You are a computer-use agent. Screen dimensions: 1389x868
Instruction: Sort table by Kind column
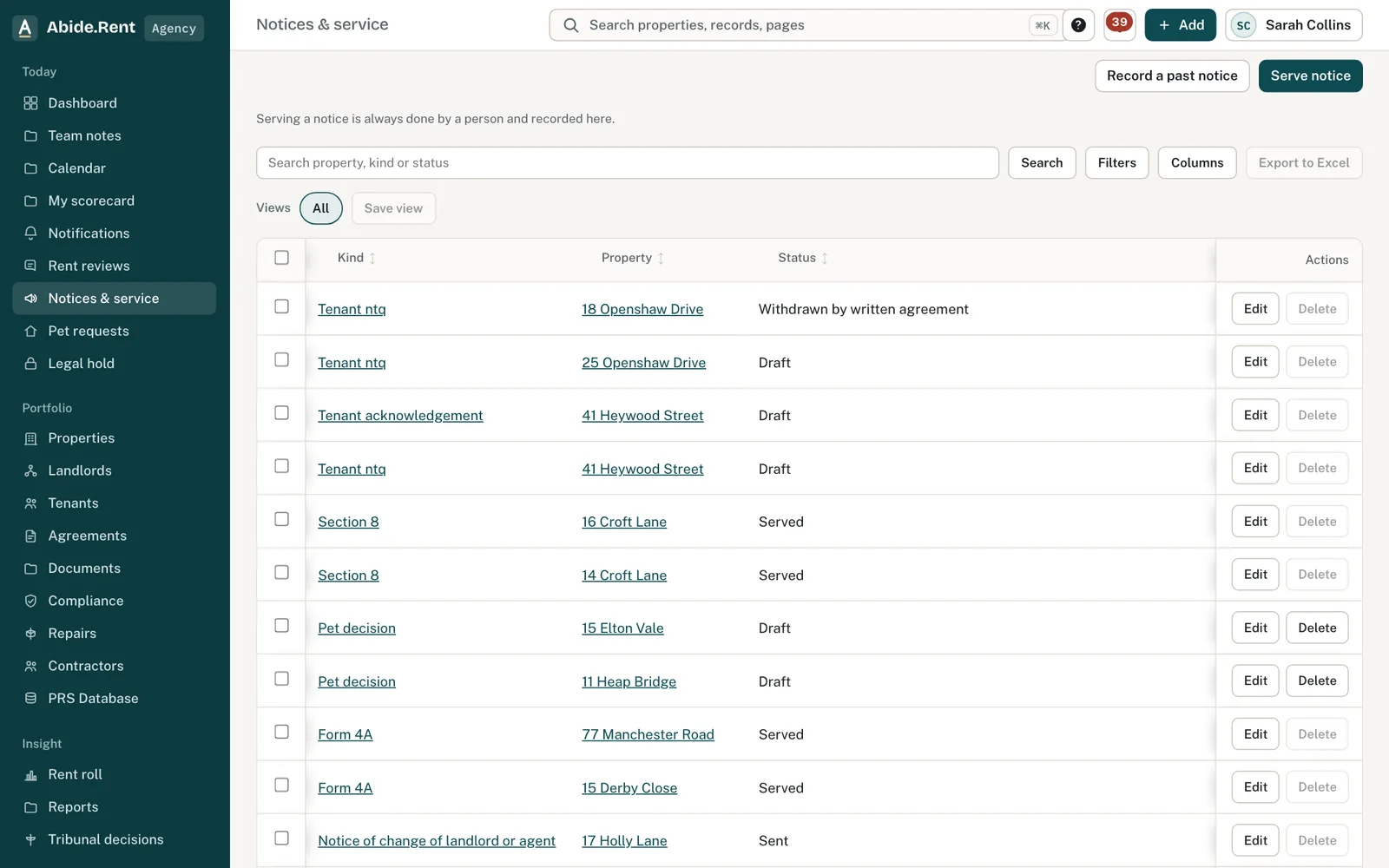pos(357,258)
